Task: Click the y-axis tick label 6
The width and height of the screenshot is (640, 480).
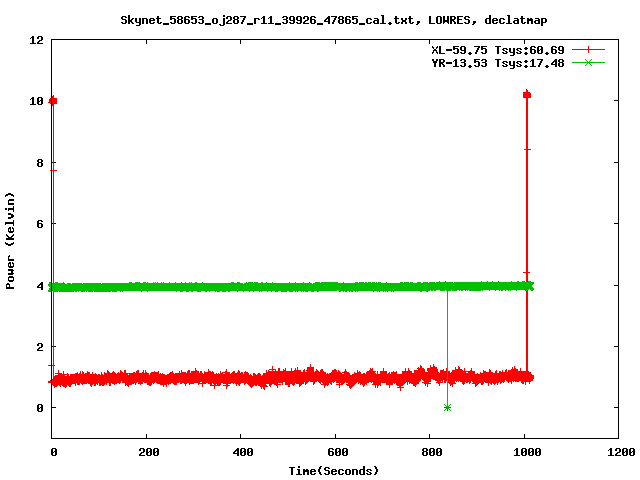Action: tap(40, 224)
